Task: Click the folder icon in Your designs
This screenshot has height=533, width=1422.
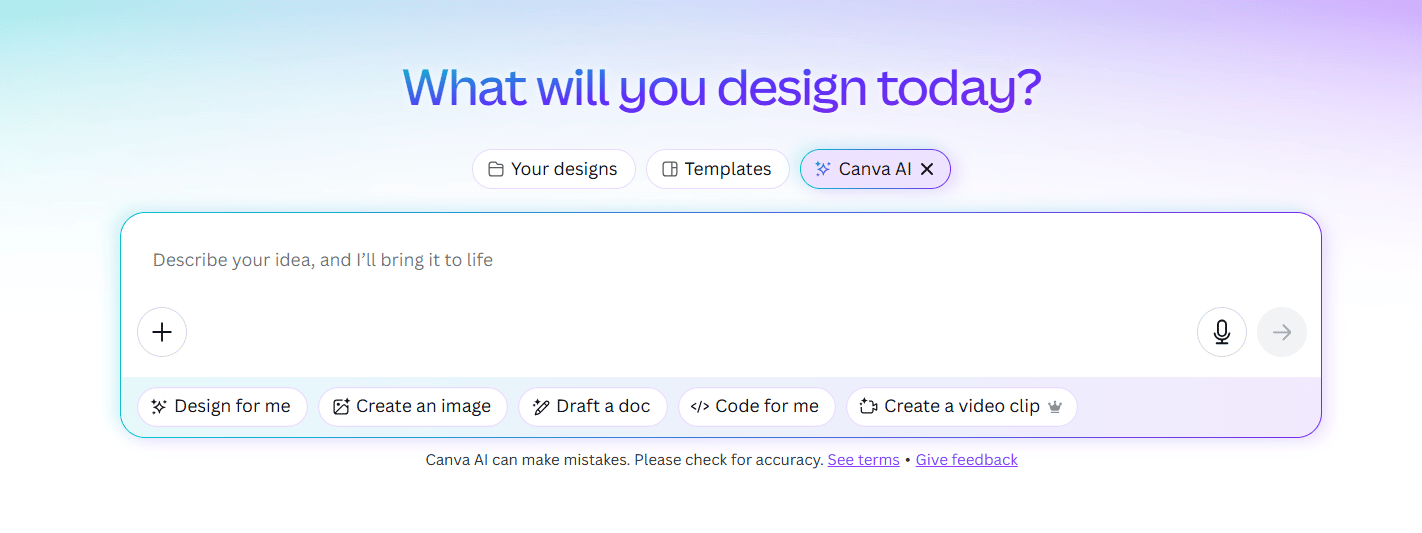Action: (x=495, y=169)
